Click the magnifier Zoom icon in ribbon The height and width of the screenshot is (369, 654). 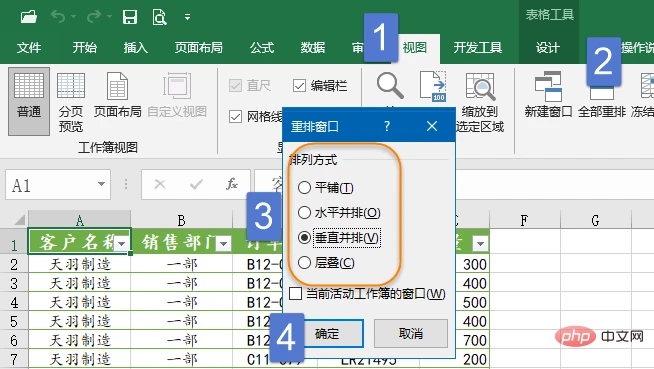click(x=390, y=85)
